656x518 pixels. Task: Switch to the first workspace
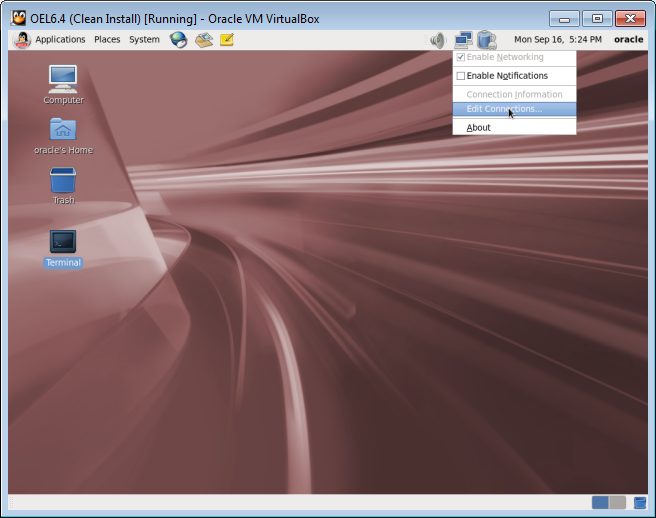pos(600,502)
